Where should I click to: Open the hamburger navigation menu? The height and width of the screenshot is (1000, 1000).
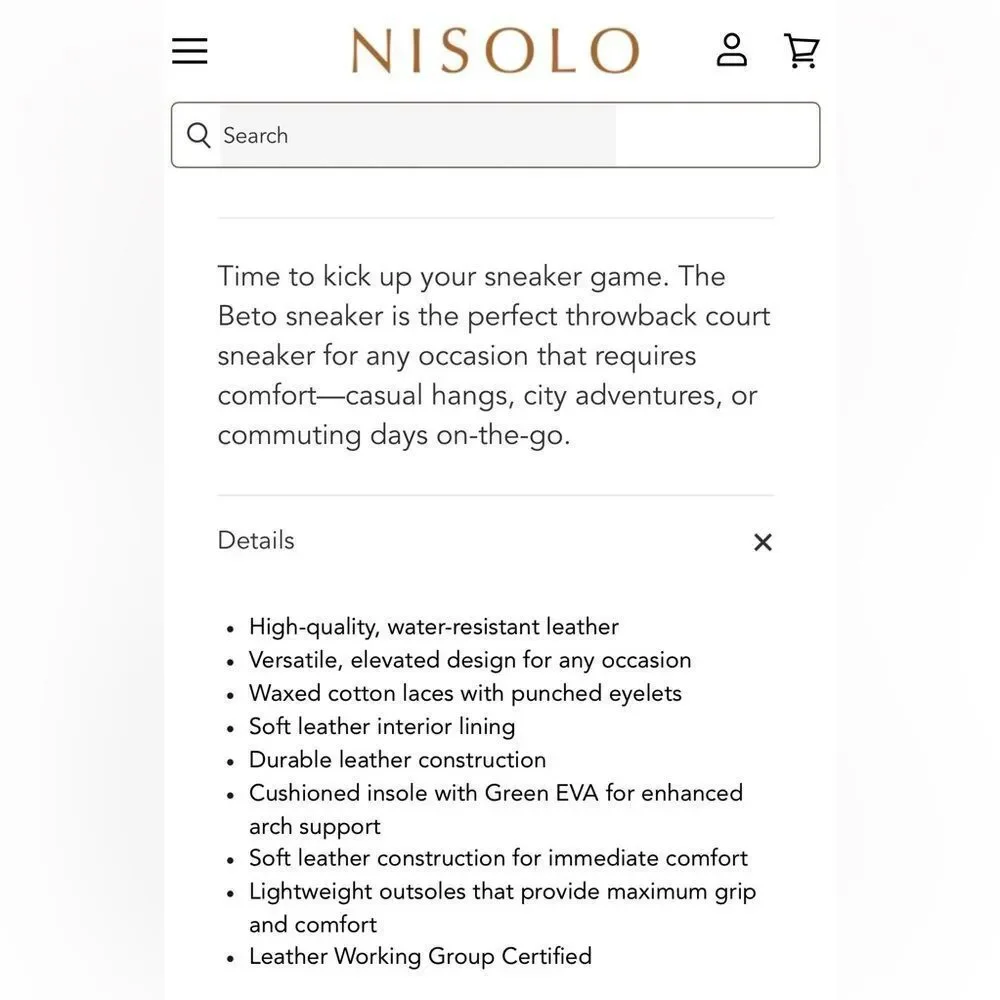point(189,51)
